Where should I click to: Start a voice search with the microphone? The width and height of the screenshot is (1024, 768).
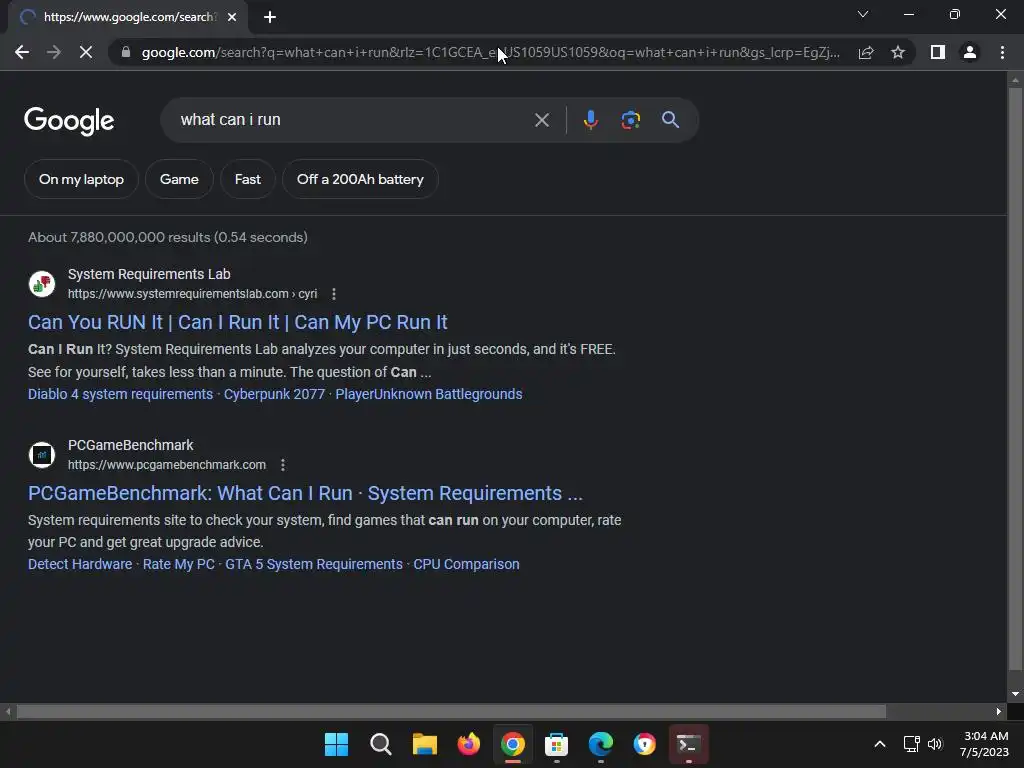tap(590, 120)
